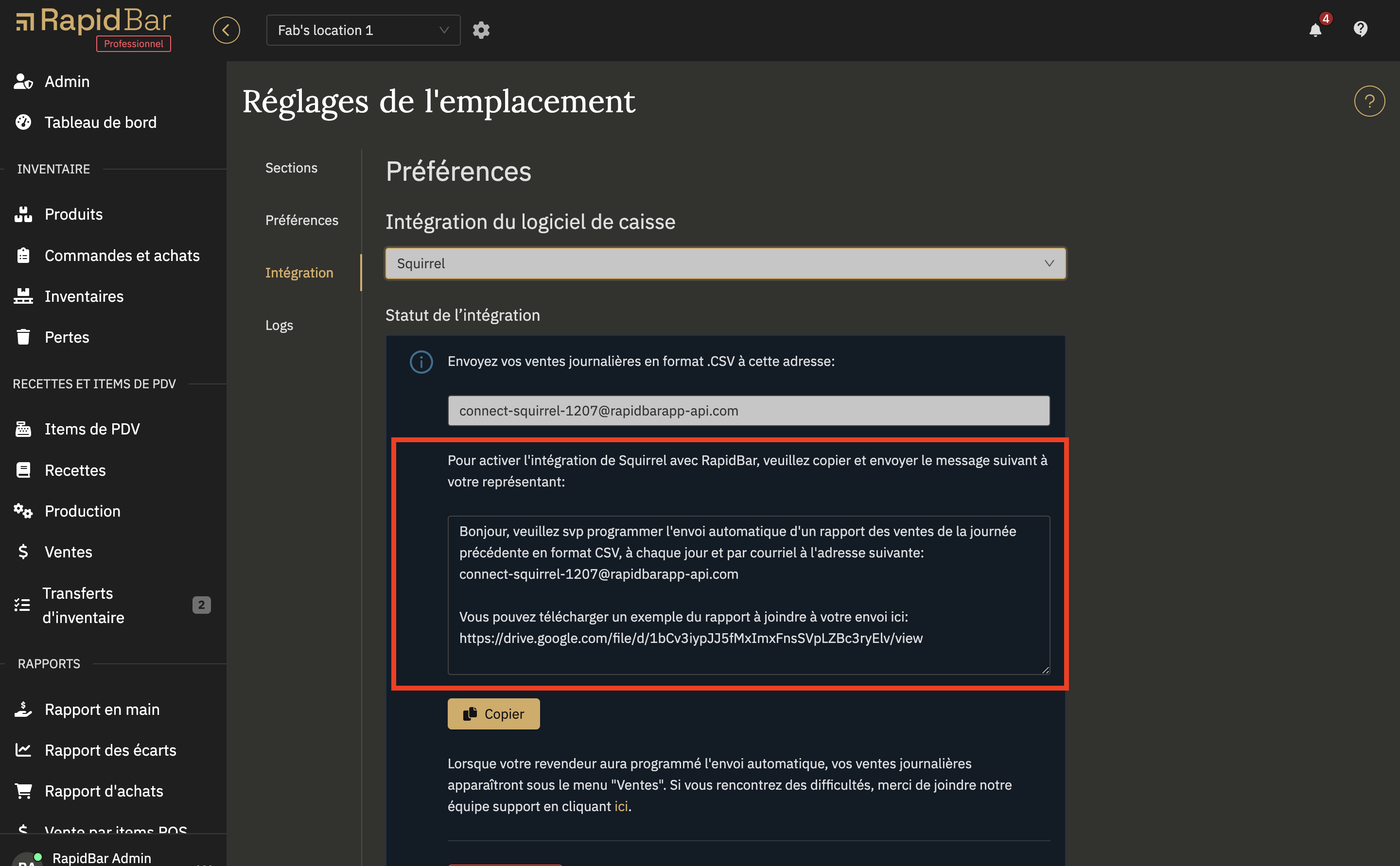Click the Produits boxes icon
1400x866 pixels.
23,214
